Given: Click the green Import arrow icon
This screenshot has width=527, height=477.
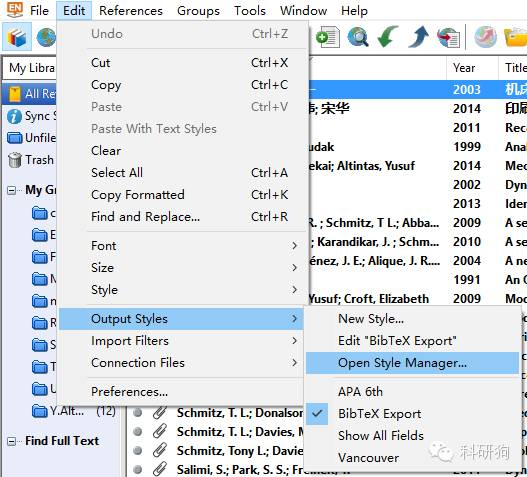Looking at the screenshot, I should [388, 36].
